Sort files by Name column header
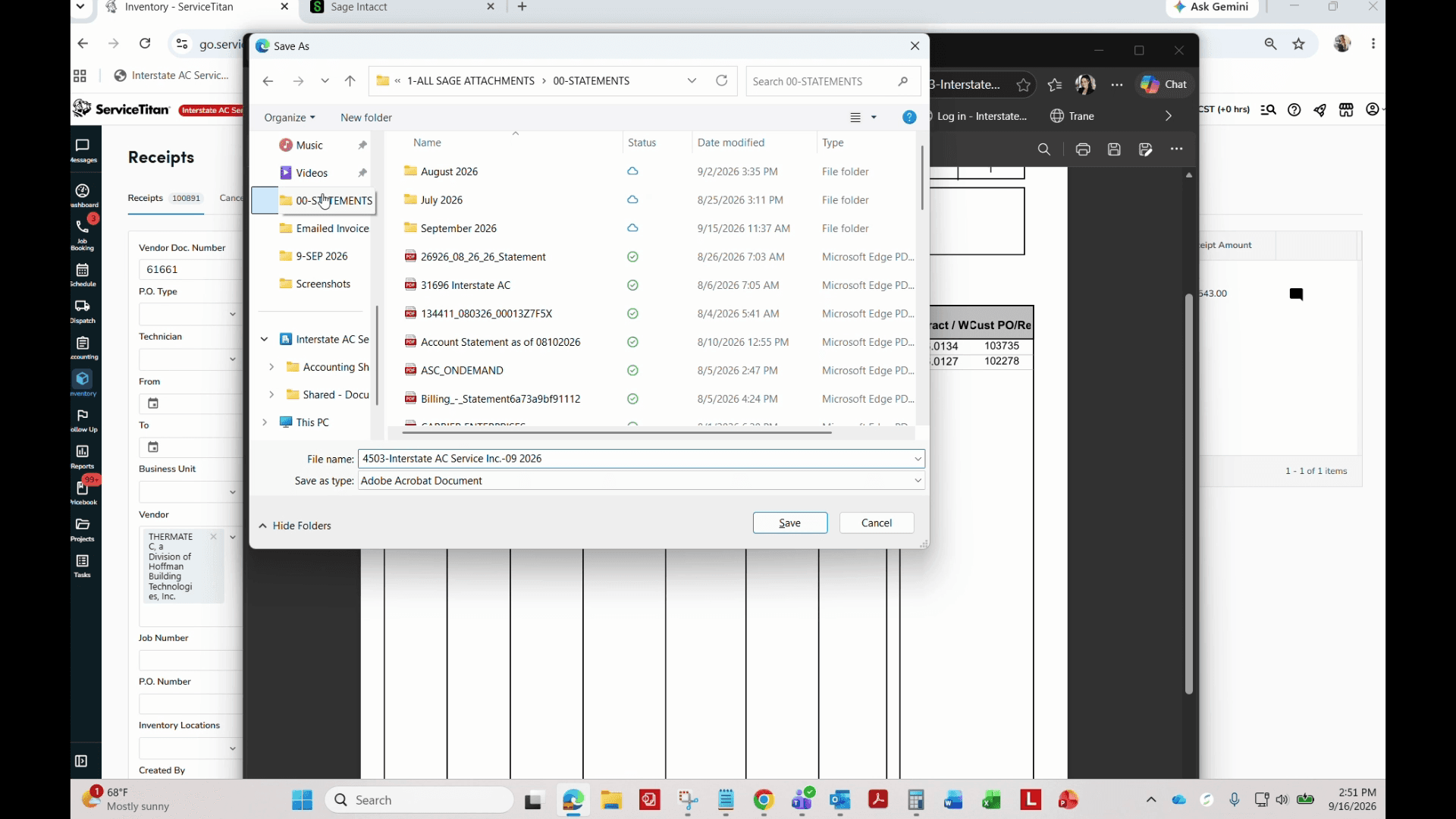1456x819 pixels. (x=427, y=143)
